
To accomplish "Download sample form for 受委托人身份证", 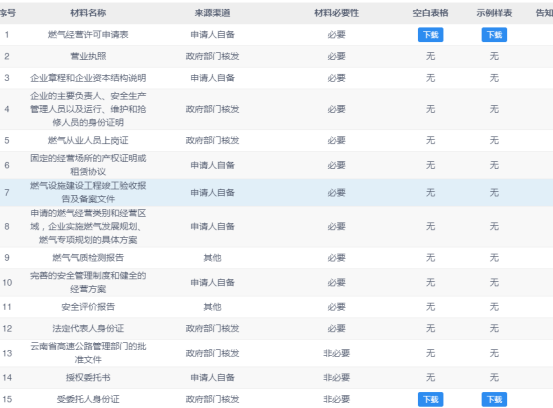I will (x=494, y=399).
